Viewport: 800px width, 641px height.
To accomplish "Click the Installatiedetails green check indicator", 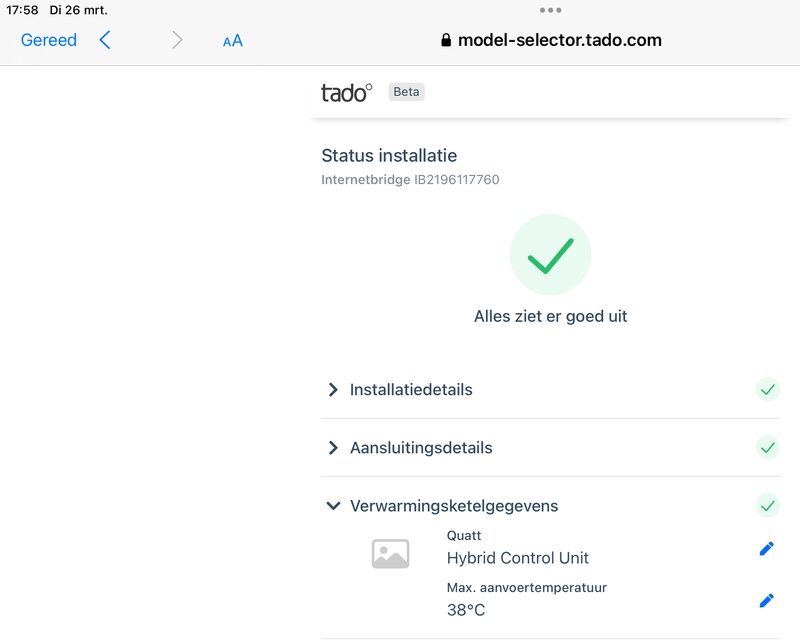I will [x=767, y=390].
